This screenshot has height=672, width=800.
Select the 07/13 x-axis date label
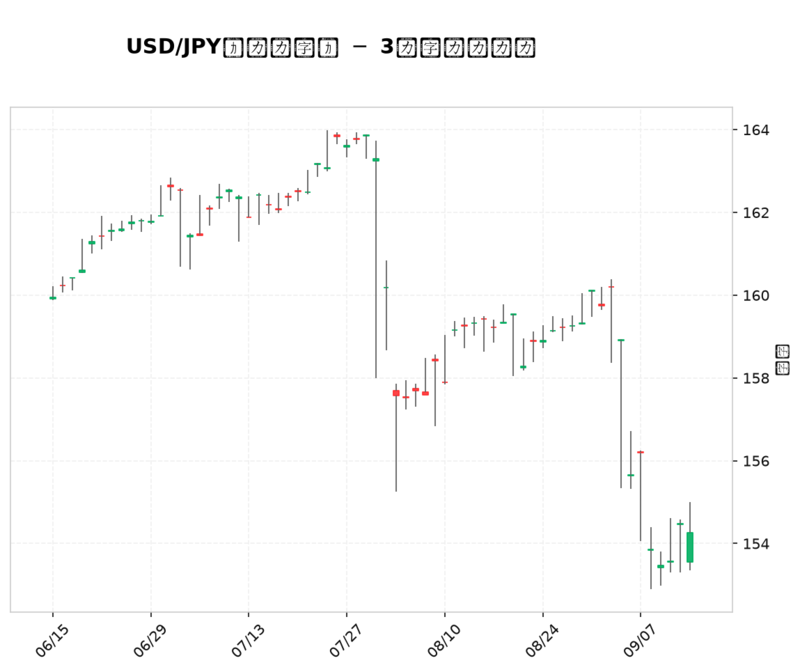tap(248, 640)
